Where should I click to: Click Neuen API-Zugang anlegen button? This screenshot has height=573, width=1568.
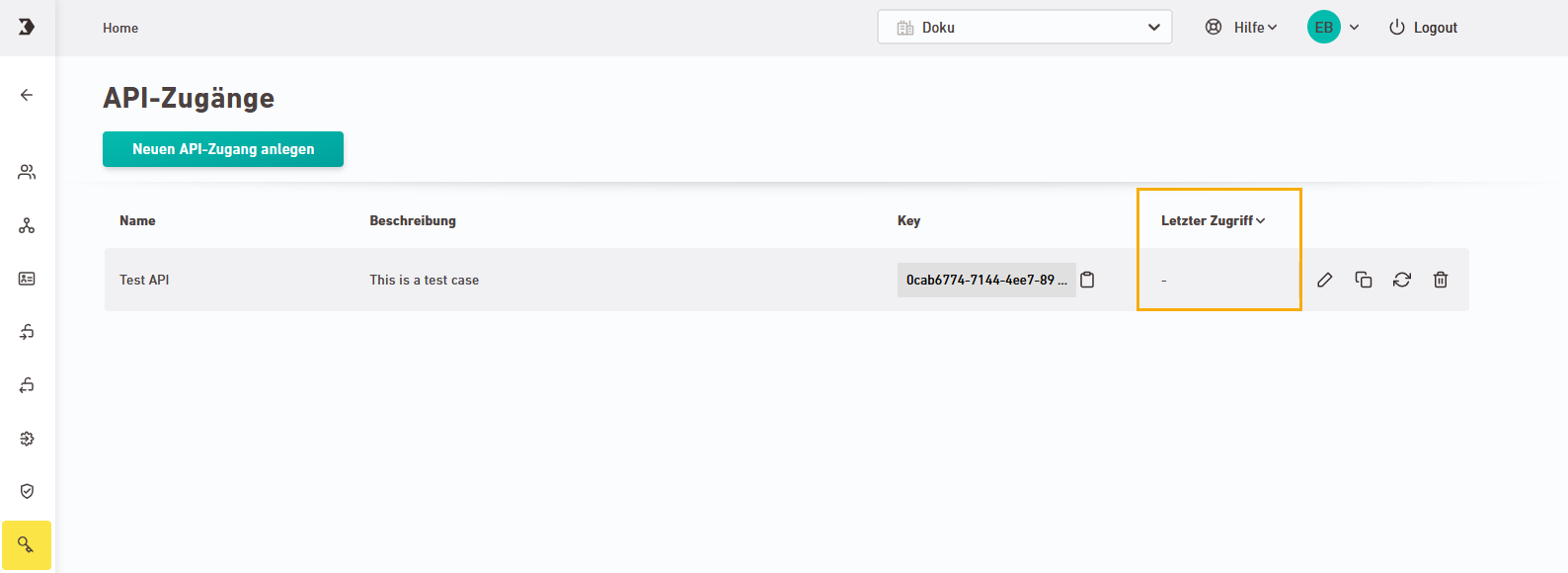pyautogui.click(x=223, y=149)
